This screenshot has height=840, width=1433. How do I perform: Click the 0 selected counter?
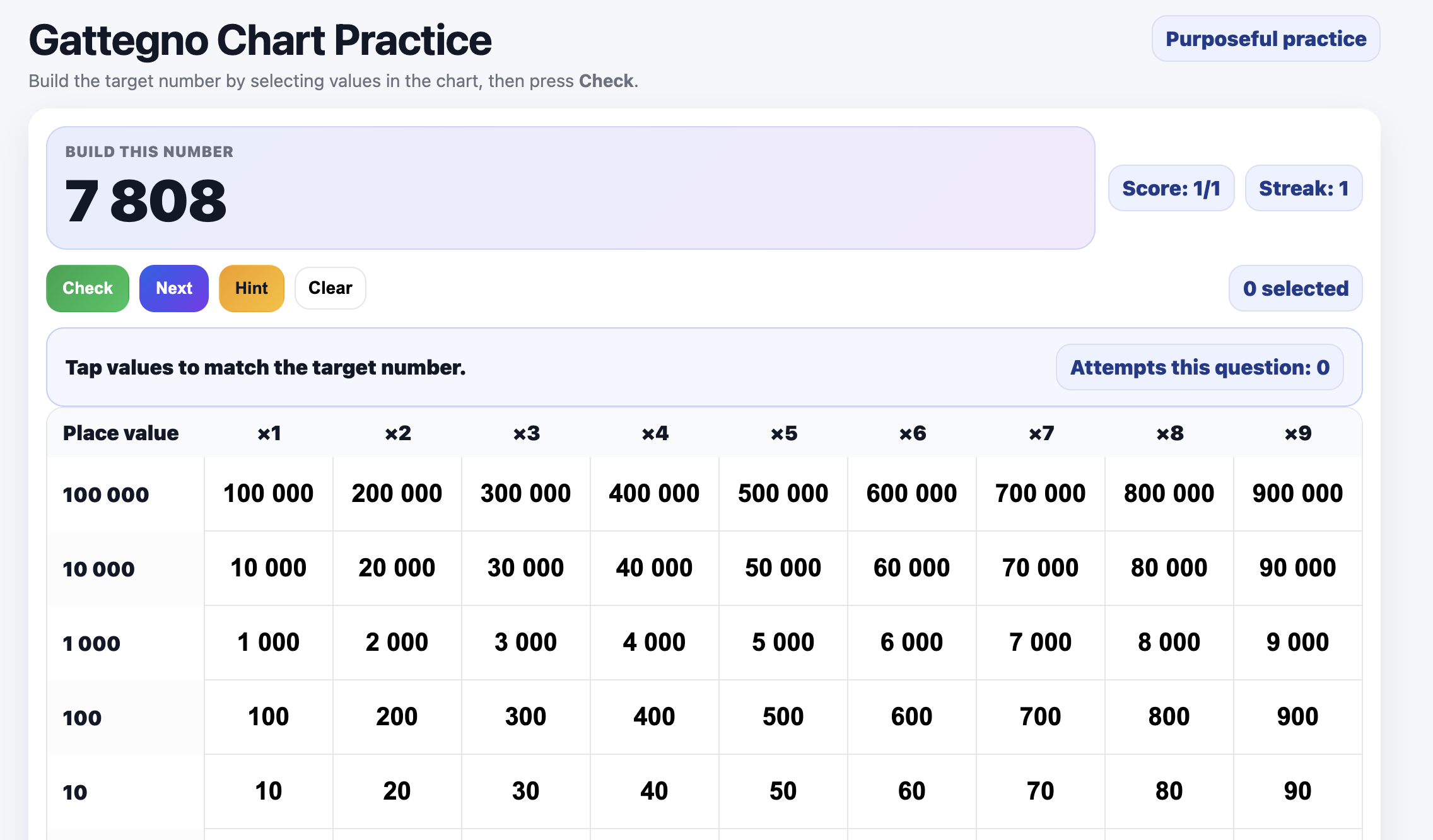[x=1295, y=288]
